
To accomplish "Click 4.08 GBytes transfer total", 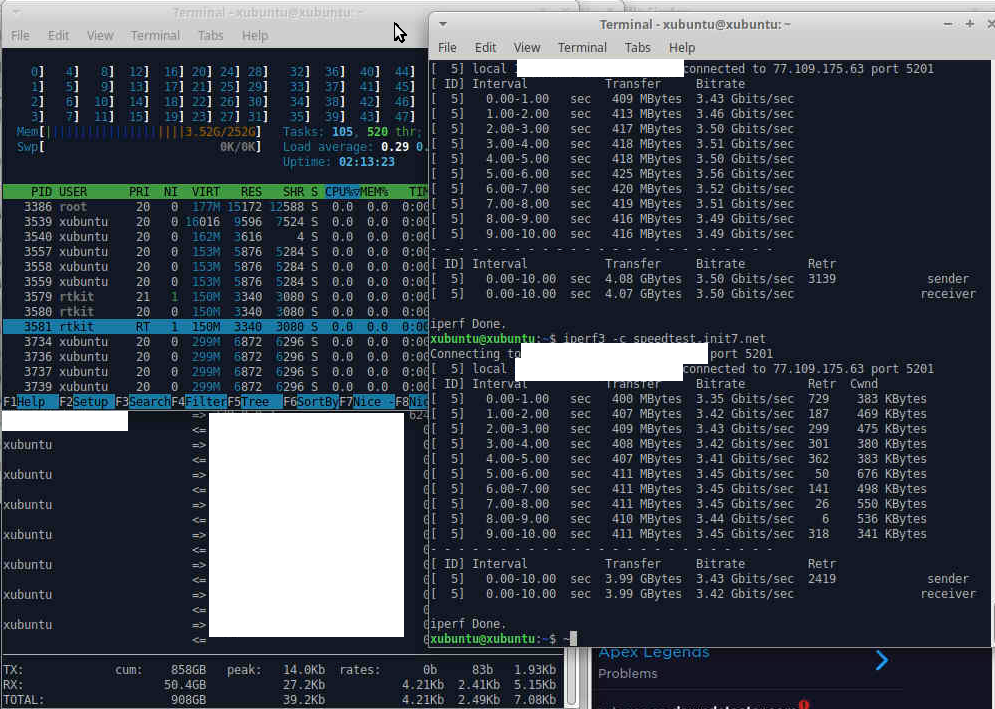I will (x=643, y=279).
